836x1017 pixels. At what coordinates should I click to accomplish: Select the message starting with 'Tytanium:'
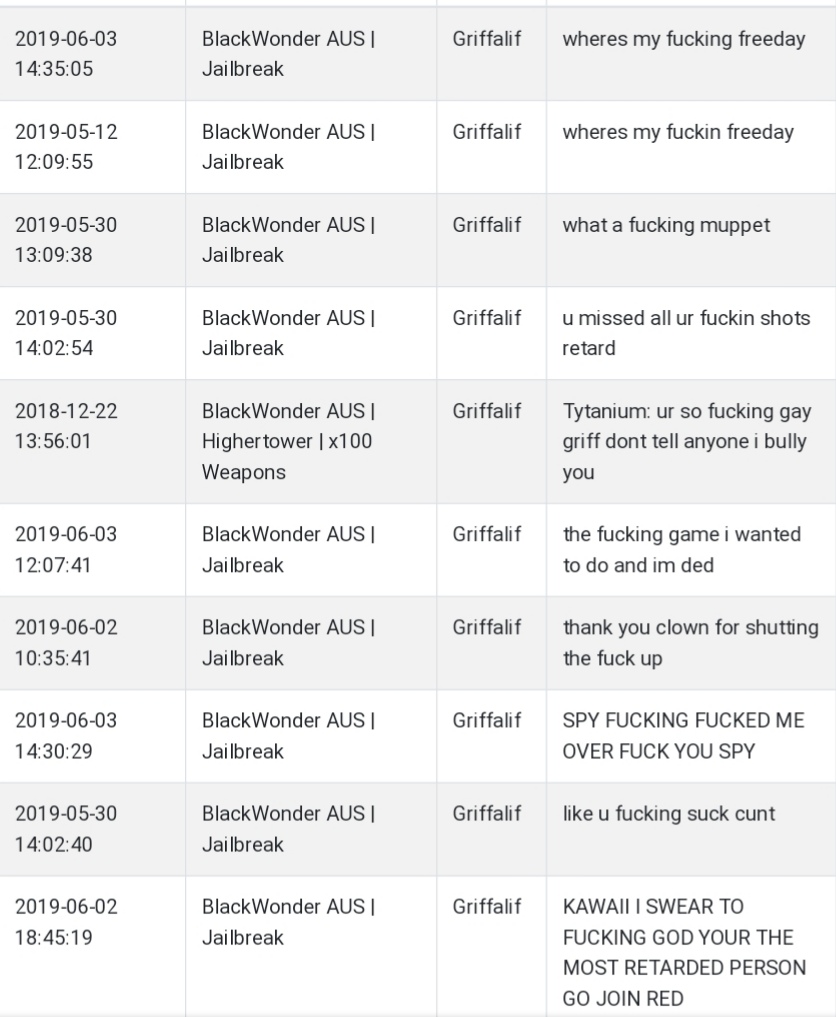point(687,441)
